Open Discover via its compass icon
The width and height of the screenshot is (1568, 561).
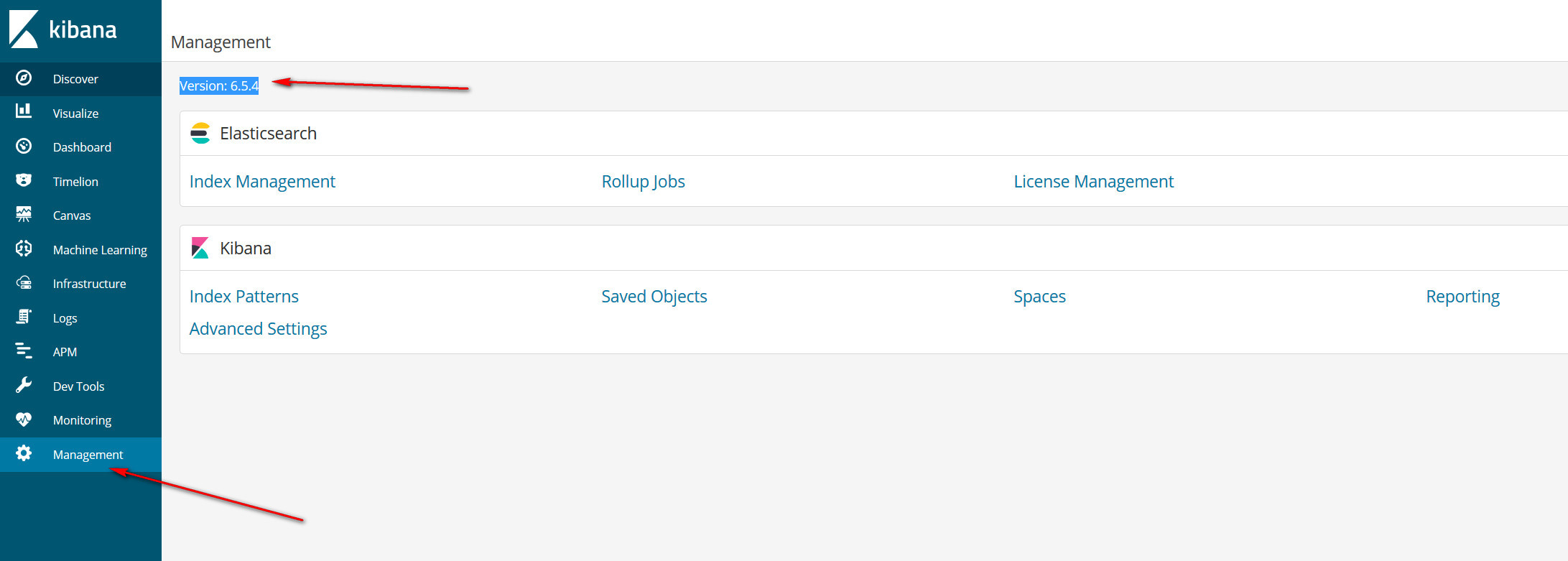(24, 78)
